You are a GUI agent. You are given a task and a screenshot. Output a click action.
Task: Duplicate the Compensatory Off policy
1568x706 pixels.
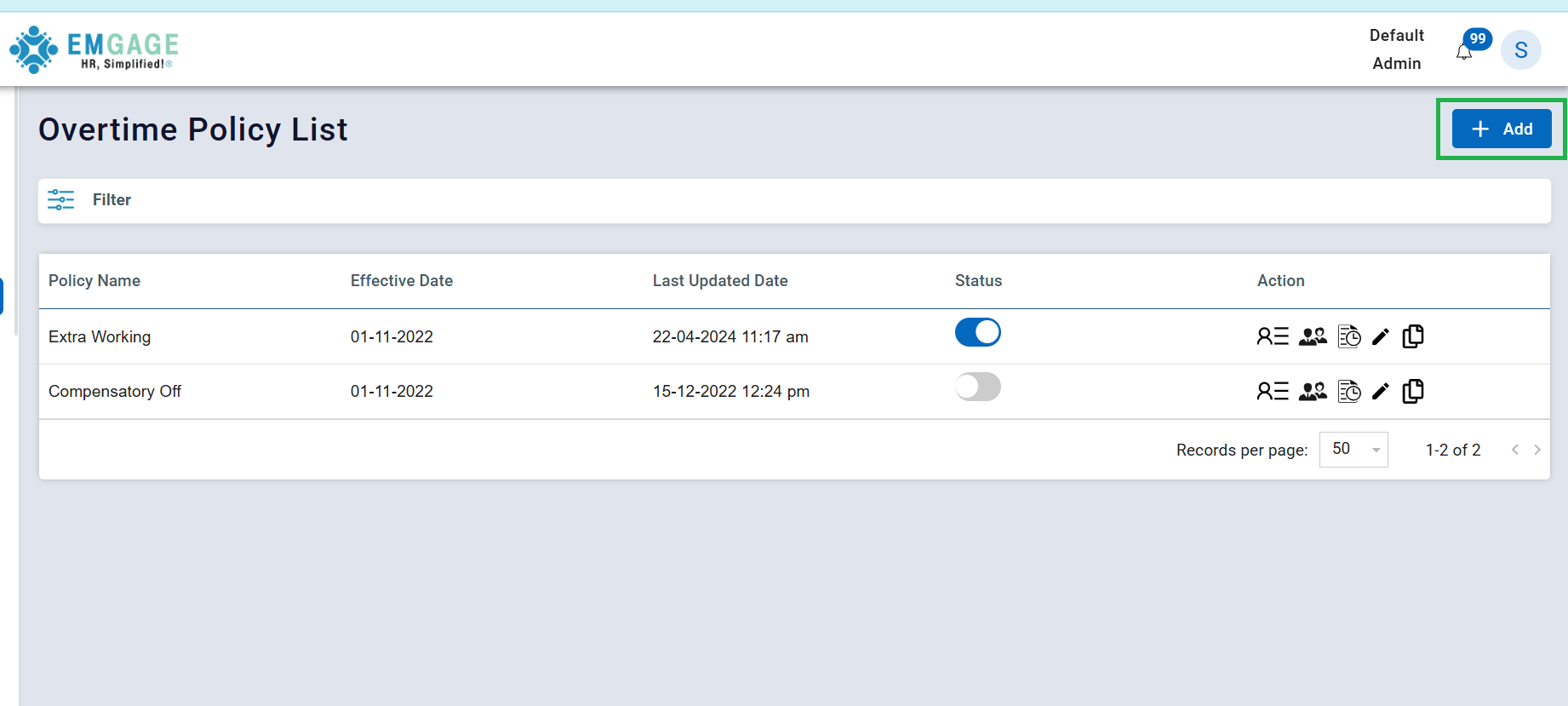pos(1413,391)
